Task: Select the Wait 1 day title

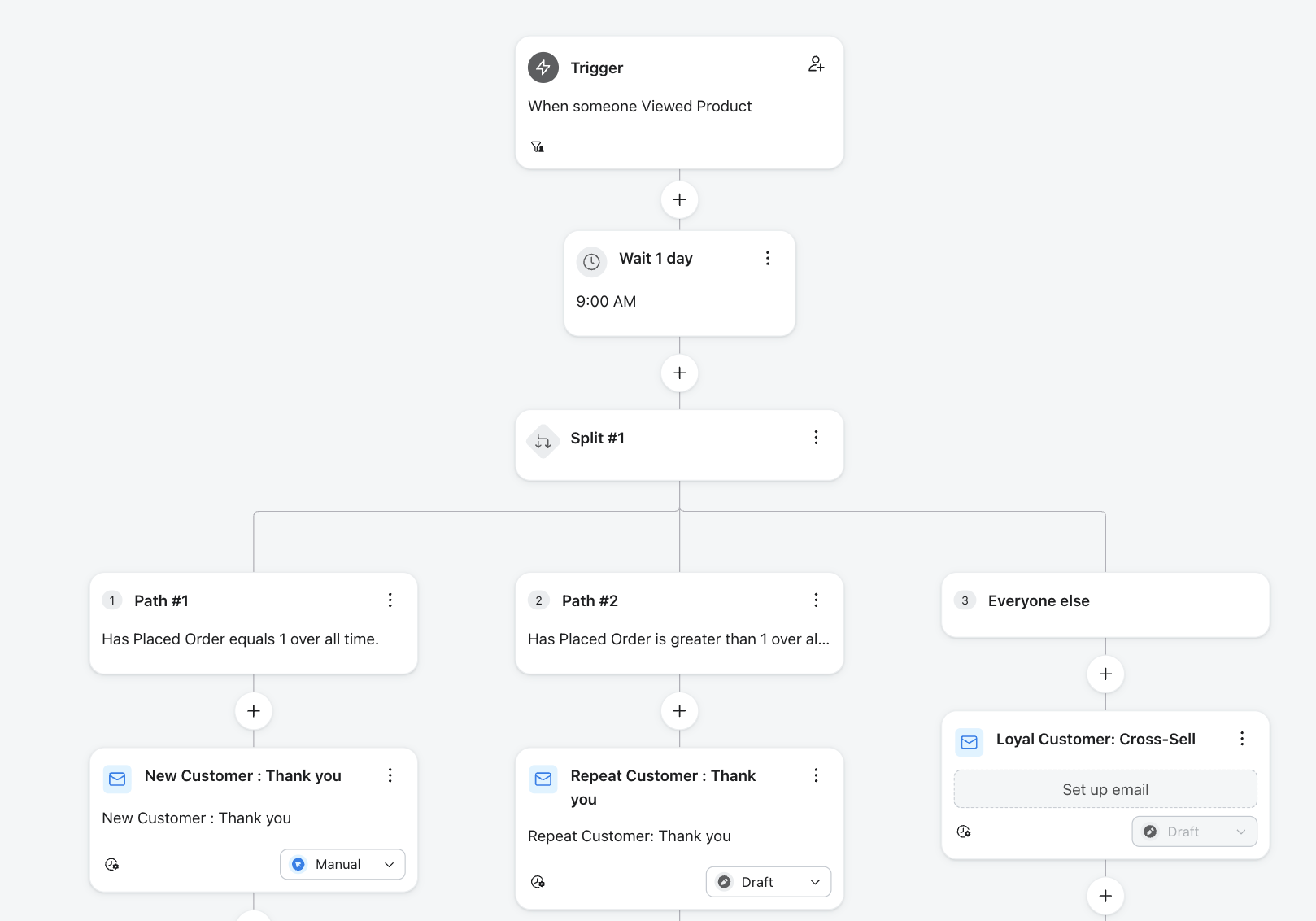Action: pyautogui.click(x=656, y=259)
